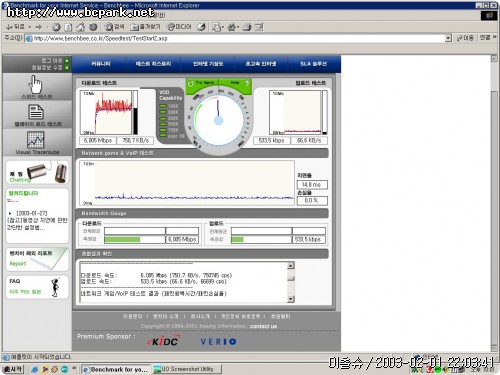Click the browser Stop toolbar icon
The height and width of the screenshot is (375, 500).
(56, 27)
